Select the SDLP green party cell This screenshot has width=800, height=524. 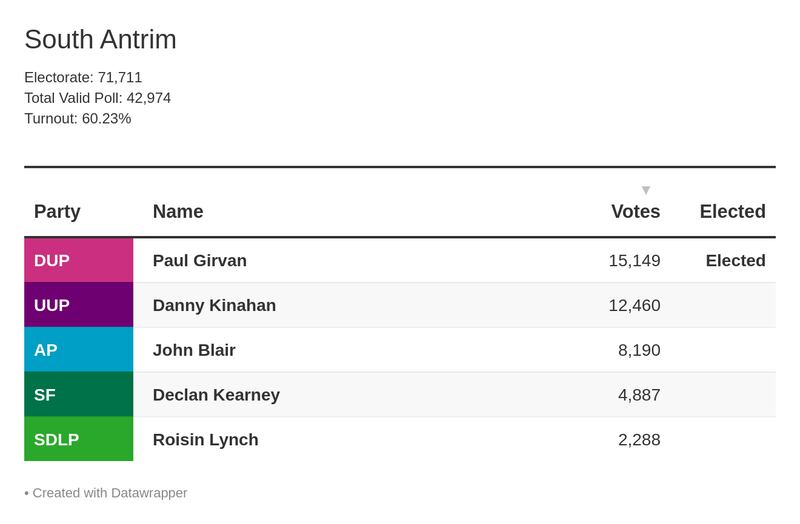[x=78, y=440]
